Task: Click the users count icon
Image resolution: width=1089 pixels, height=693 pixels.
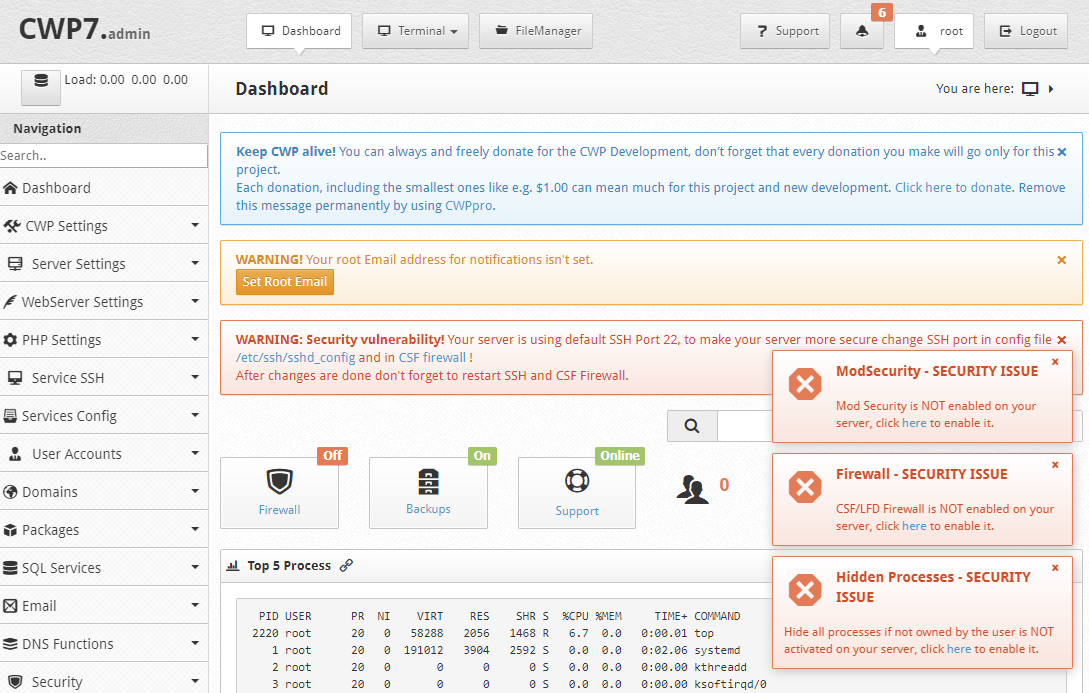Action: click(692, 489)
